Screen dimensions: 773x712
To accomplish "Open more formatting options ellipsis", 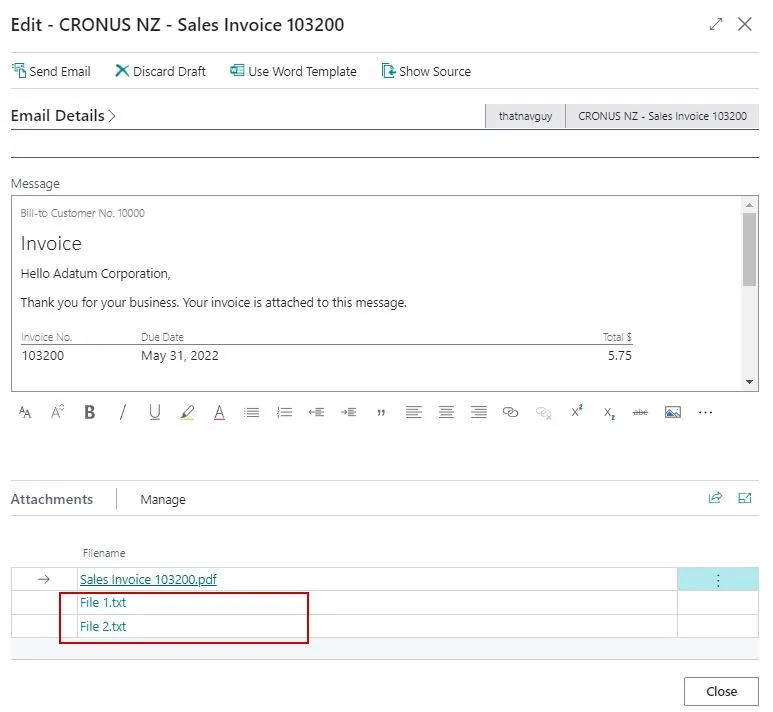I will coord(705,412).
